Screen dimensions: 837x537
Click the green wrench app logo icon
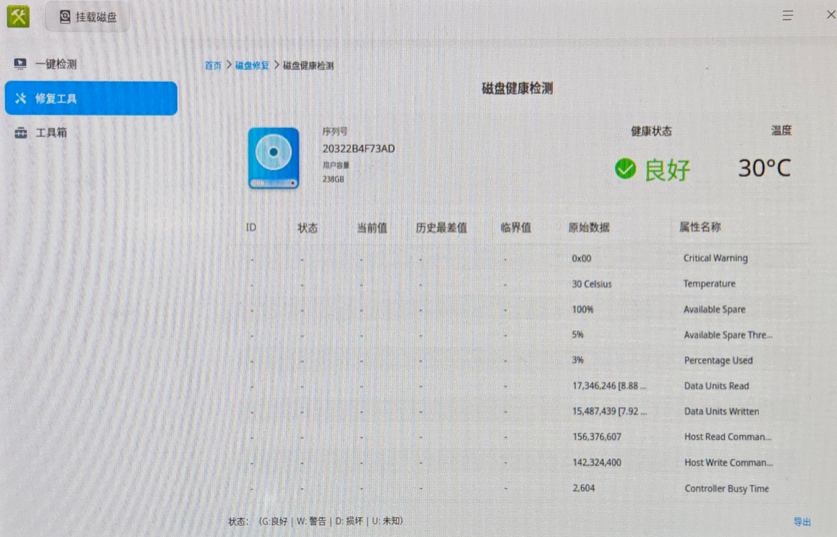(18, 17)
